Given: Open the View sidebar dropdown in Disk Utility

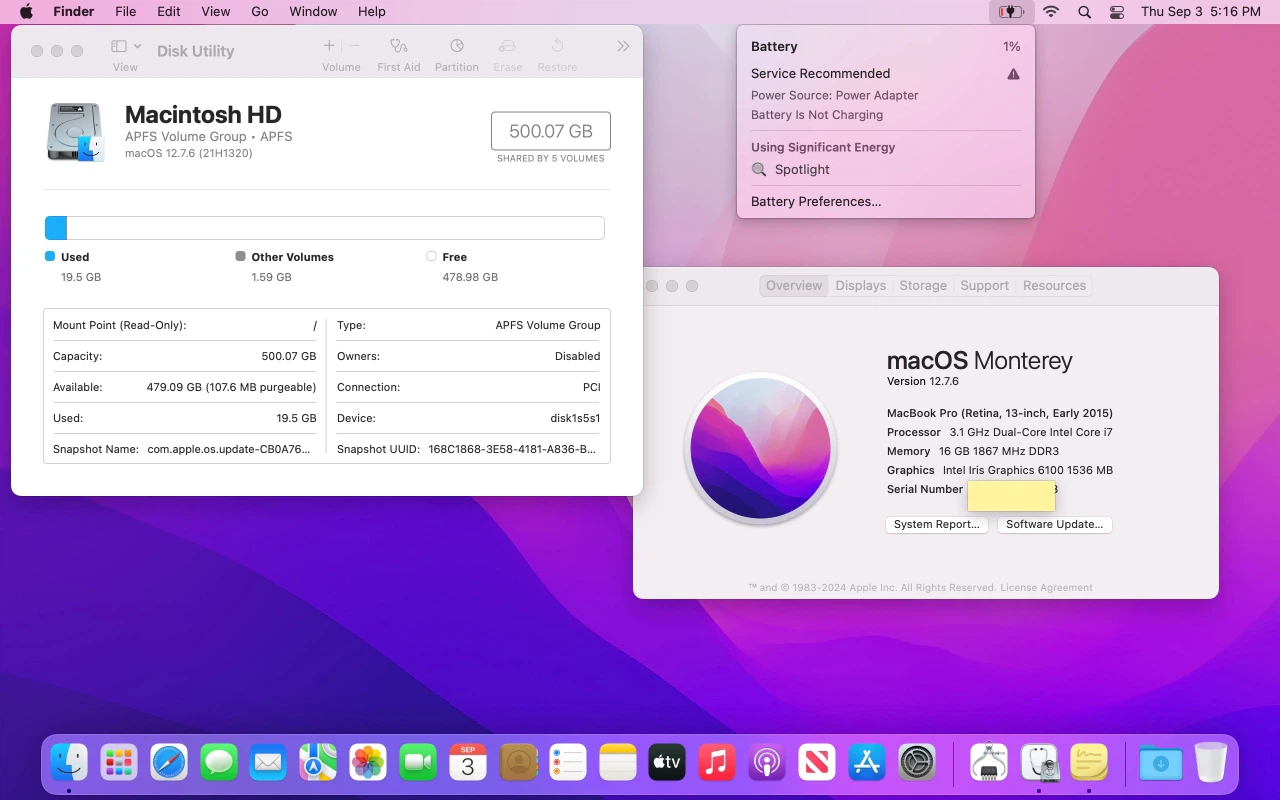Looking at the screenshot, I should click(126, 47).
